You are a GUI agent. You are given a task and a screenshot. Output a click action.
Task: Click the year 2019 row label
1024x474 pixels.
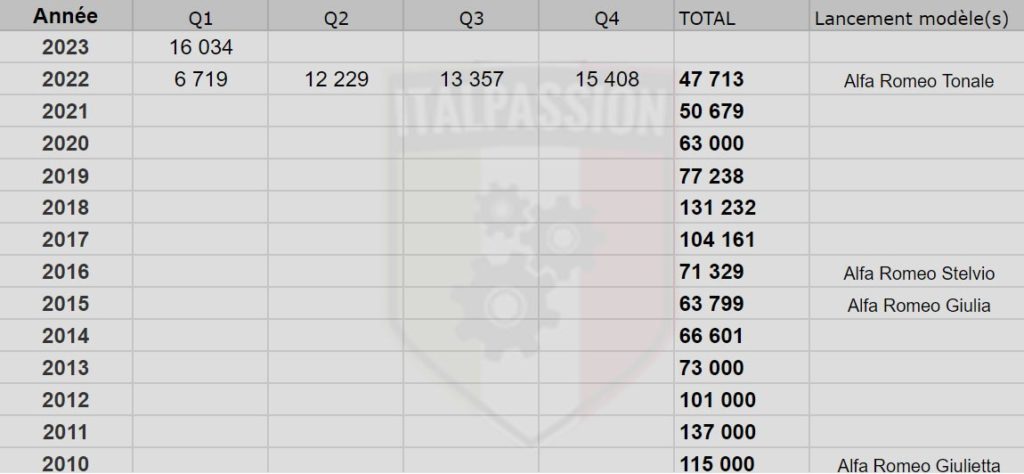(66, 176)
